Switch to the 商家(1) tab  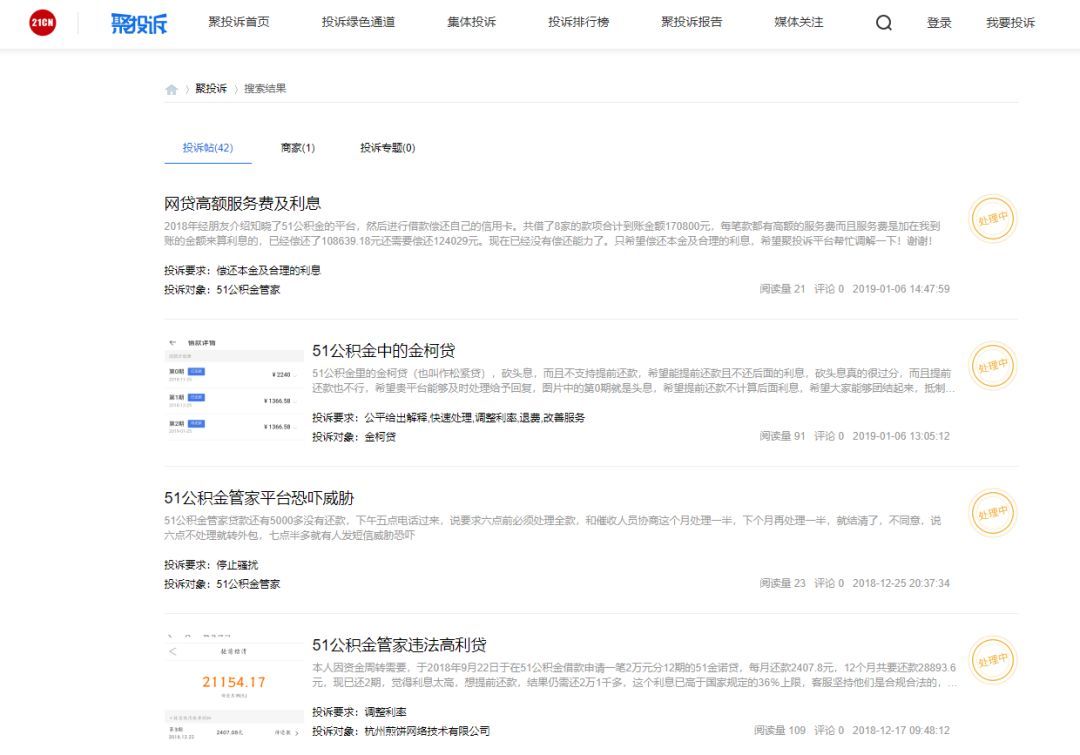click(x=298, y=147)
